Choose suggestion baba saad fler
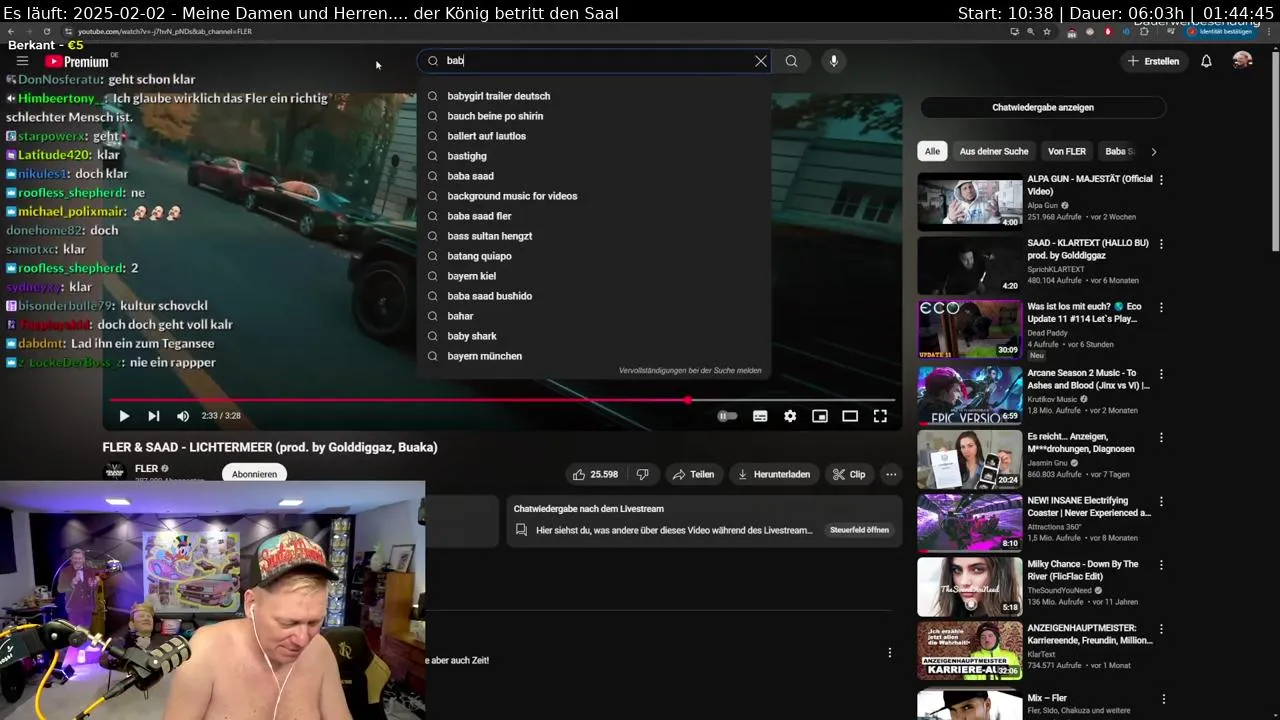The image size is (1280, 720). (x=479, y=216)
